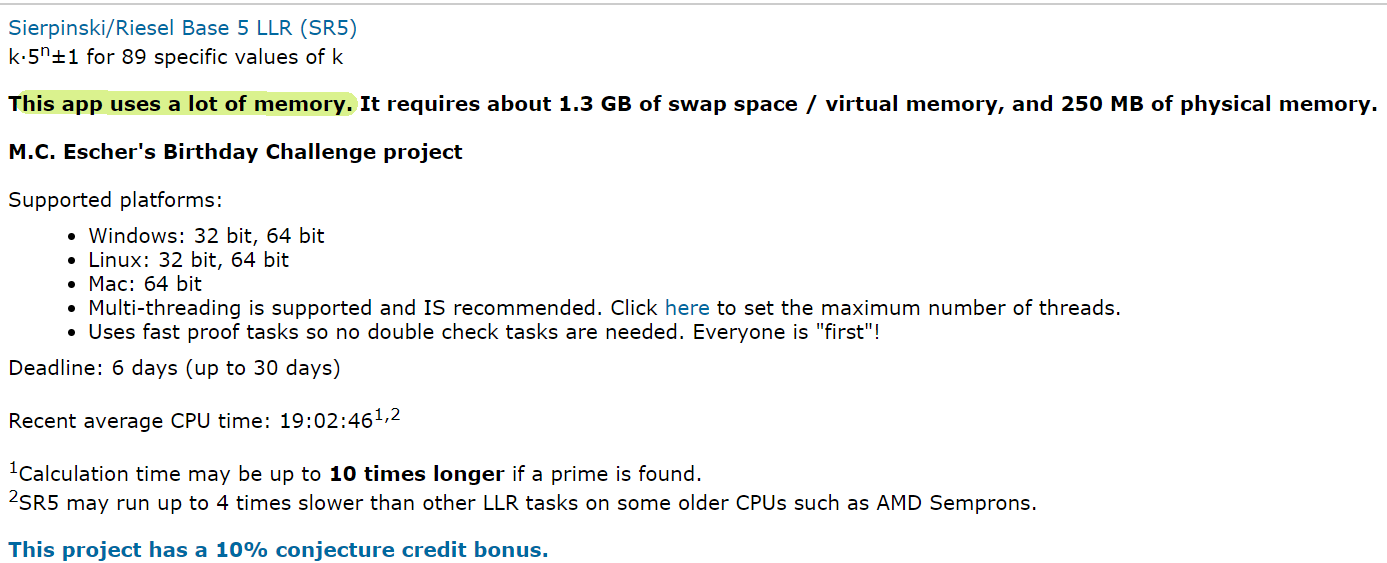Screen dimensions: 1387x563
Task: Click the '10% conjecture credit bonus' line
Action: (x=278, y=550)
